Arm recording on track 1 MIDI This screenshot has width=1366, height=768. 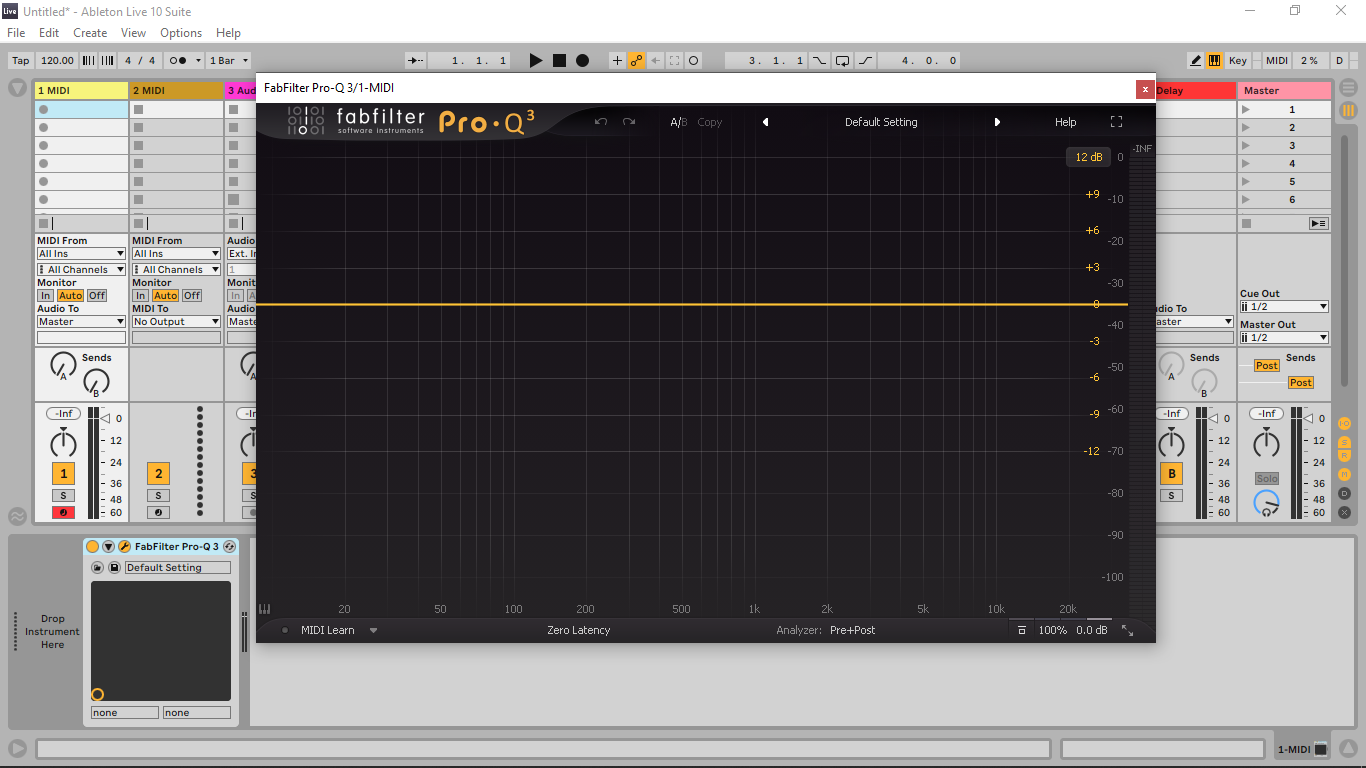tap(63, 512)
